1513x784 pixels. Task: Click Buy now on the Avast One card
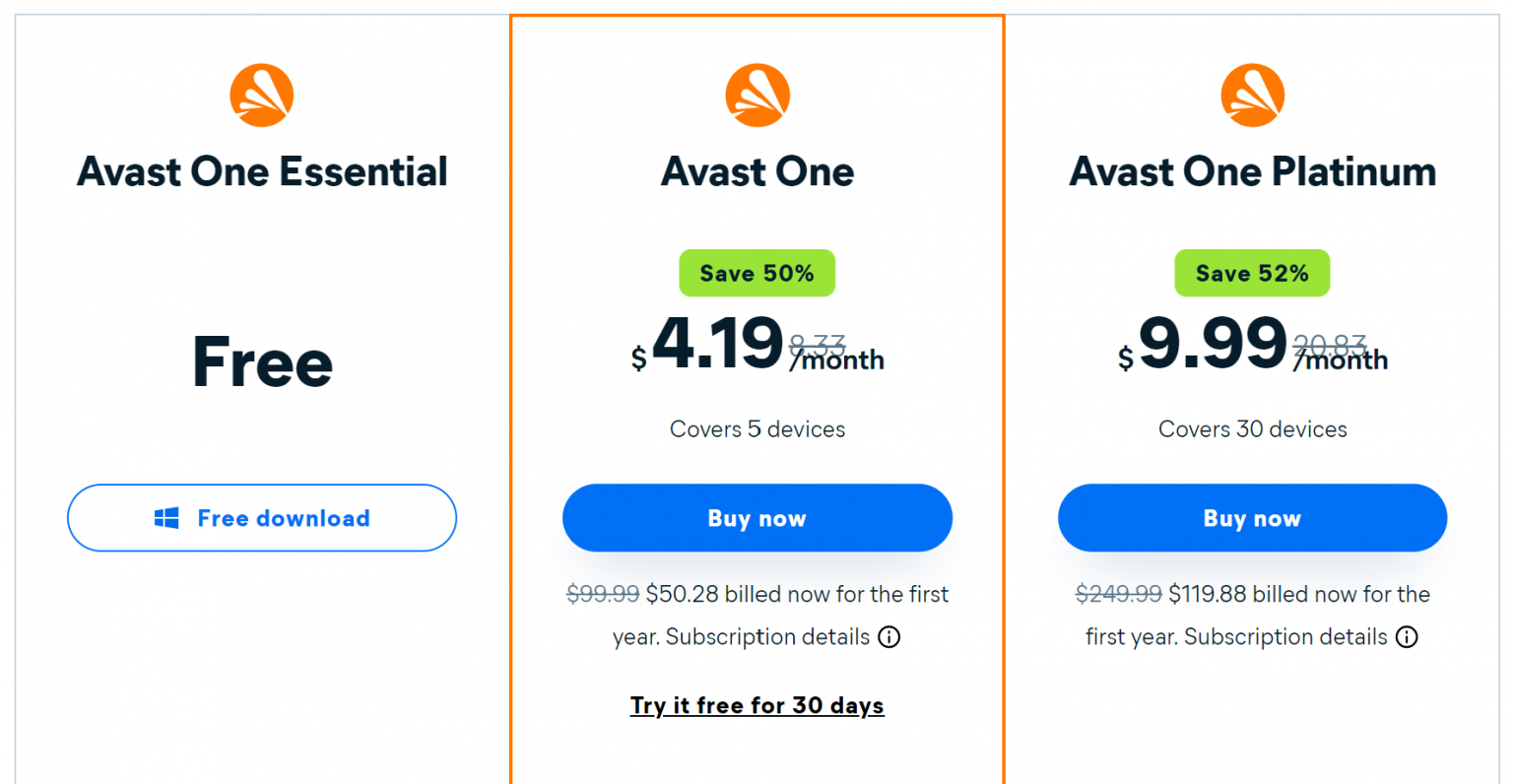756,517
